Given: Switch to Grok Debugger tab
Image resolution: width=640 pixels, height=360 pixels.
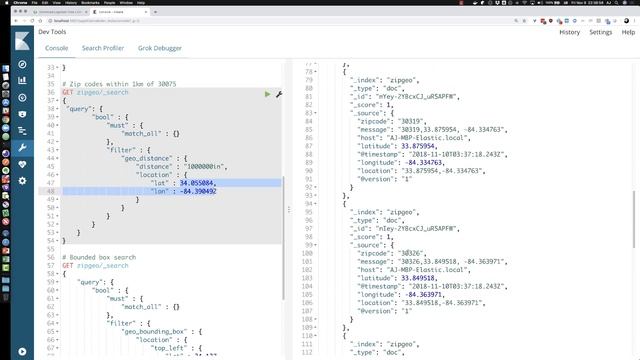Looking at the screenshot, I should click(160, 48).
